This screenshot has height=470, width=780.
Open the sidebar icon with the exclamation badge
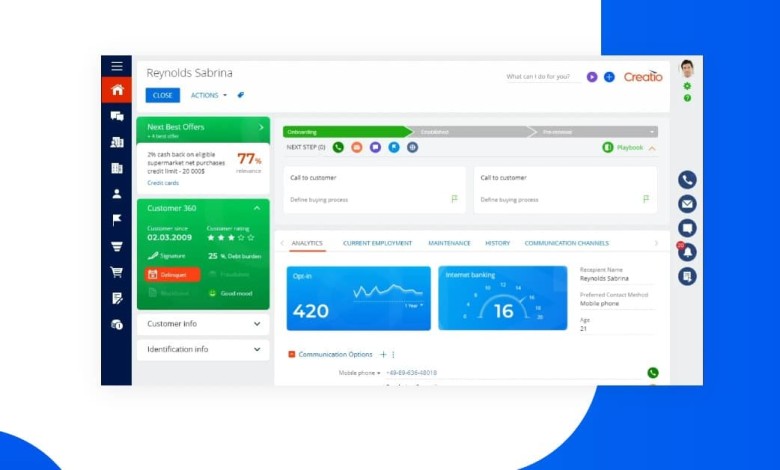click(117, 325)
